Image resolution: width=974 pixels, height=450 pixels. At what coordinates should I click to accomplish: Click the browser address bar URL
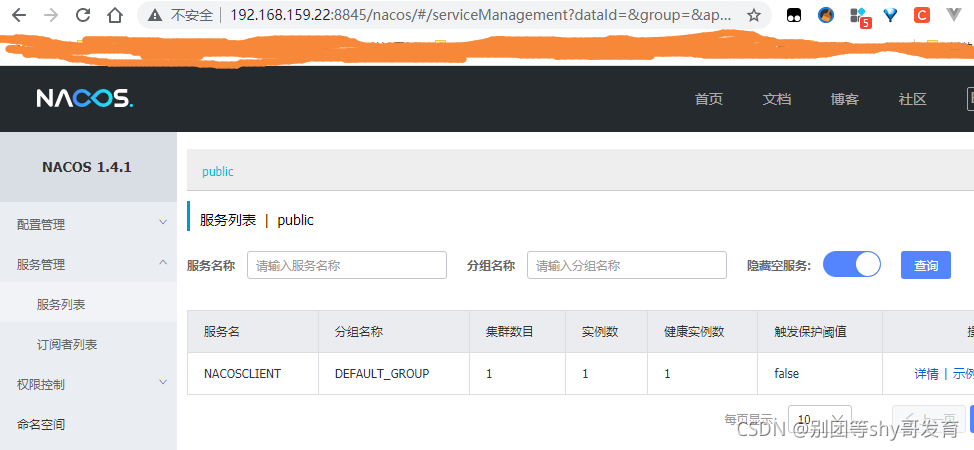483,15
